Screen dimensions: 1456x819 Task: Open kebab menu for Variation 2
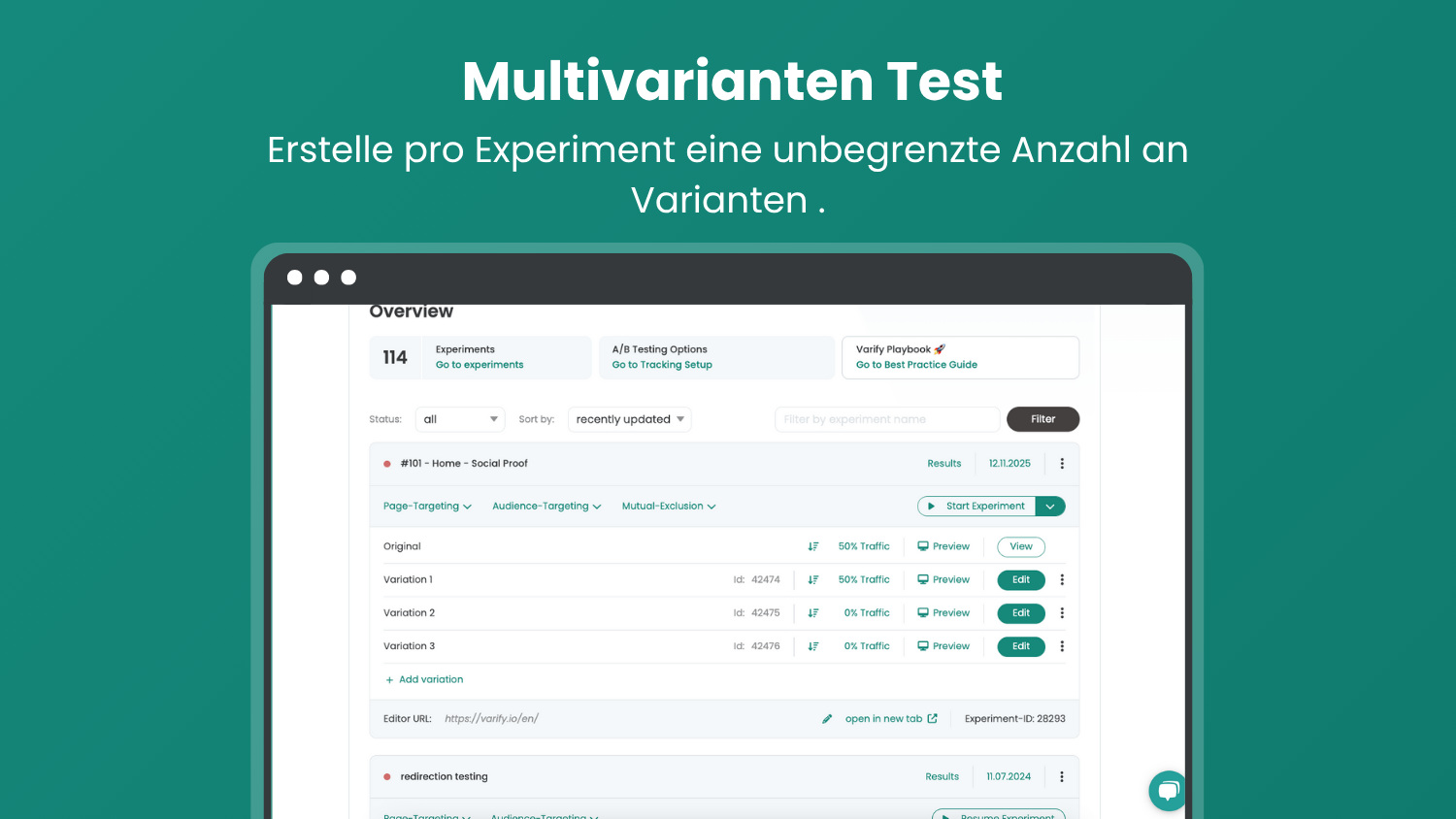(1062, 613)
